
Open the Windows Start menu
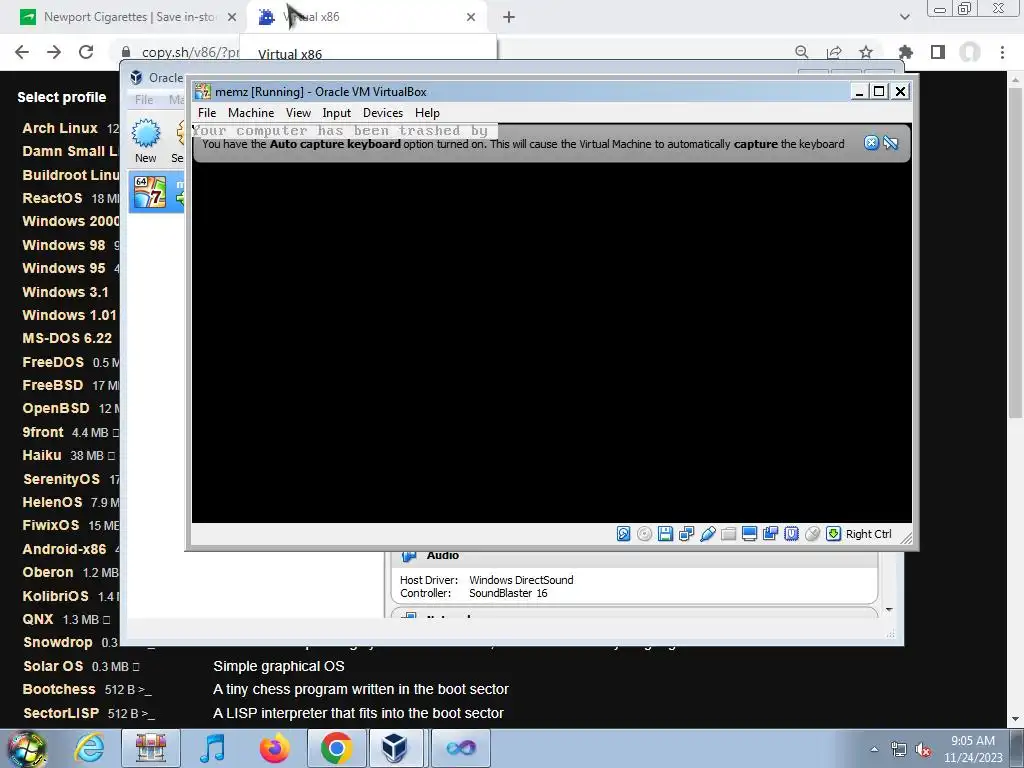click(x=26, y=748)
